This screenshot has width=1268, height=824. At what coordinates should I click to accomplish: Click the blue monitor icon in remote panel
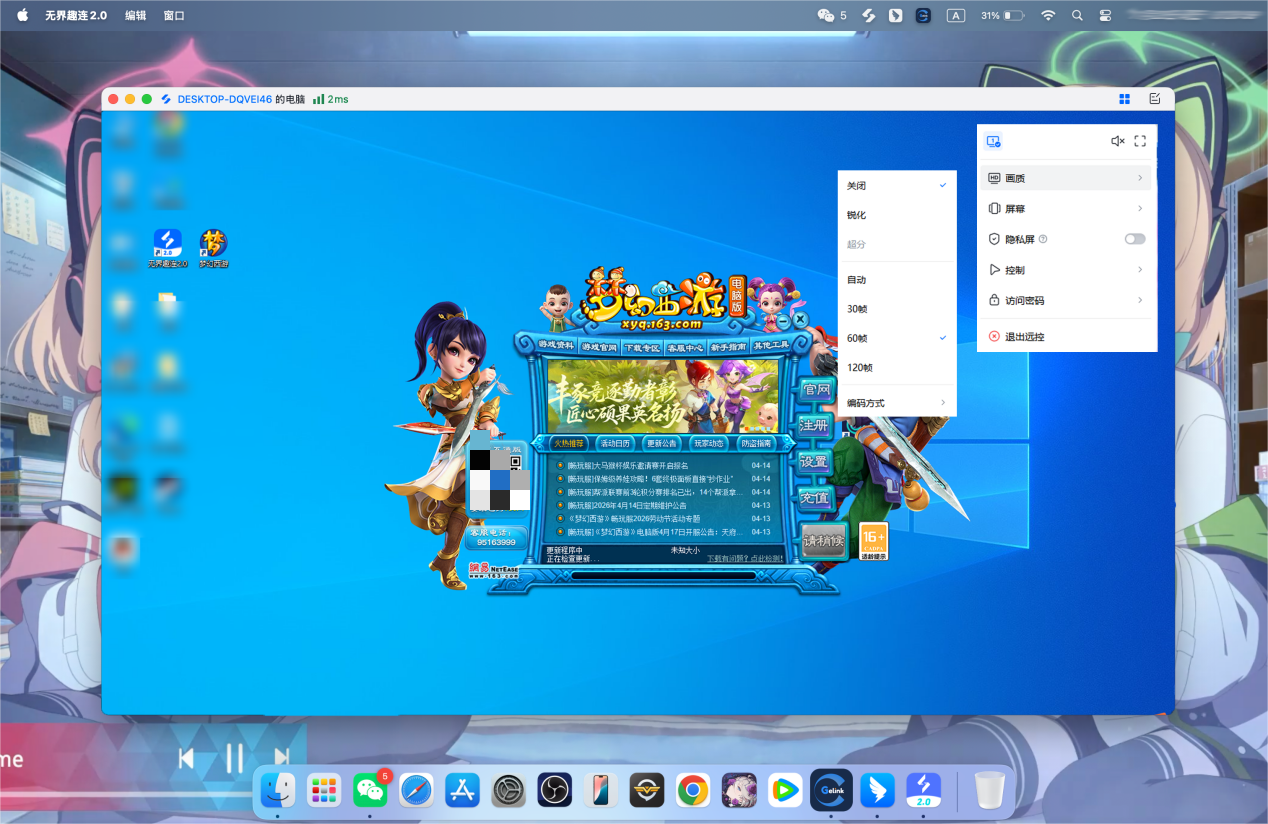[993, 142]
